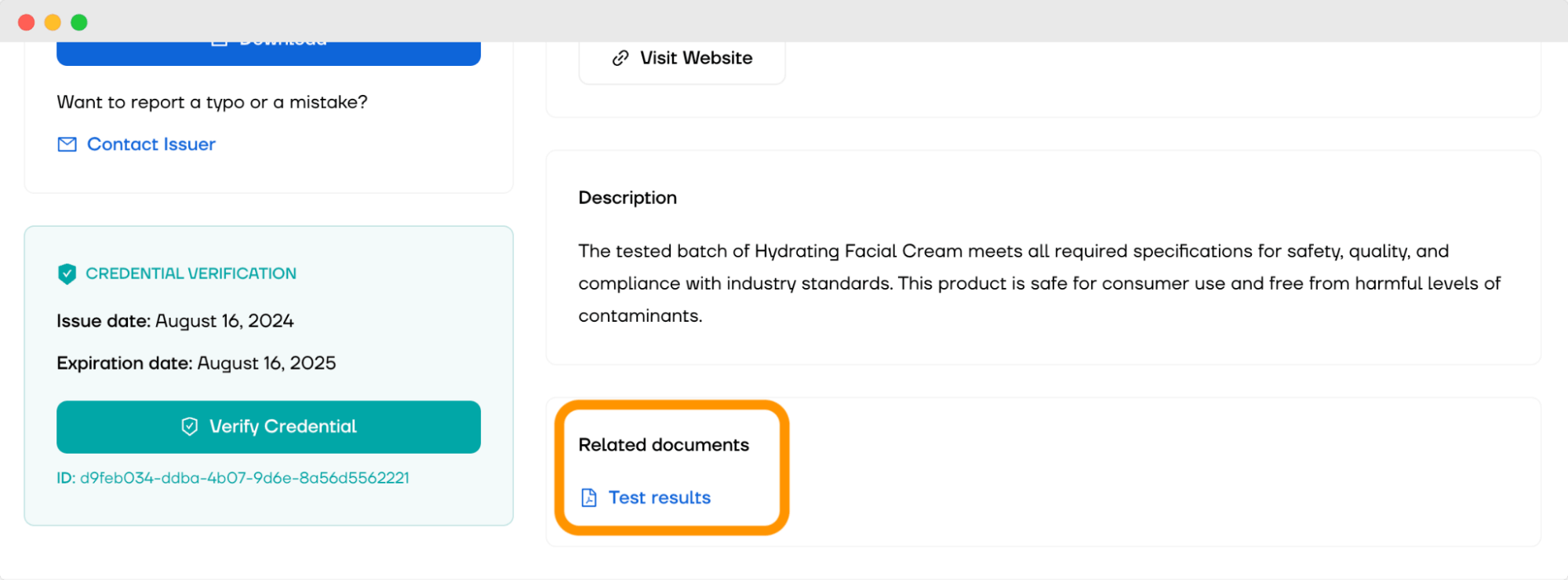Screen dimensions: 1568x580
Task: Click the partially hidden blue Download button
Action: coord(268,53)
